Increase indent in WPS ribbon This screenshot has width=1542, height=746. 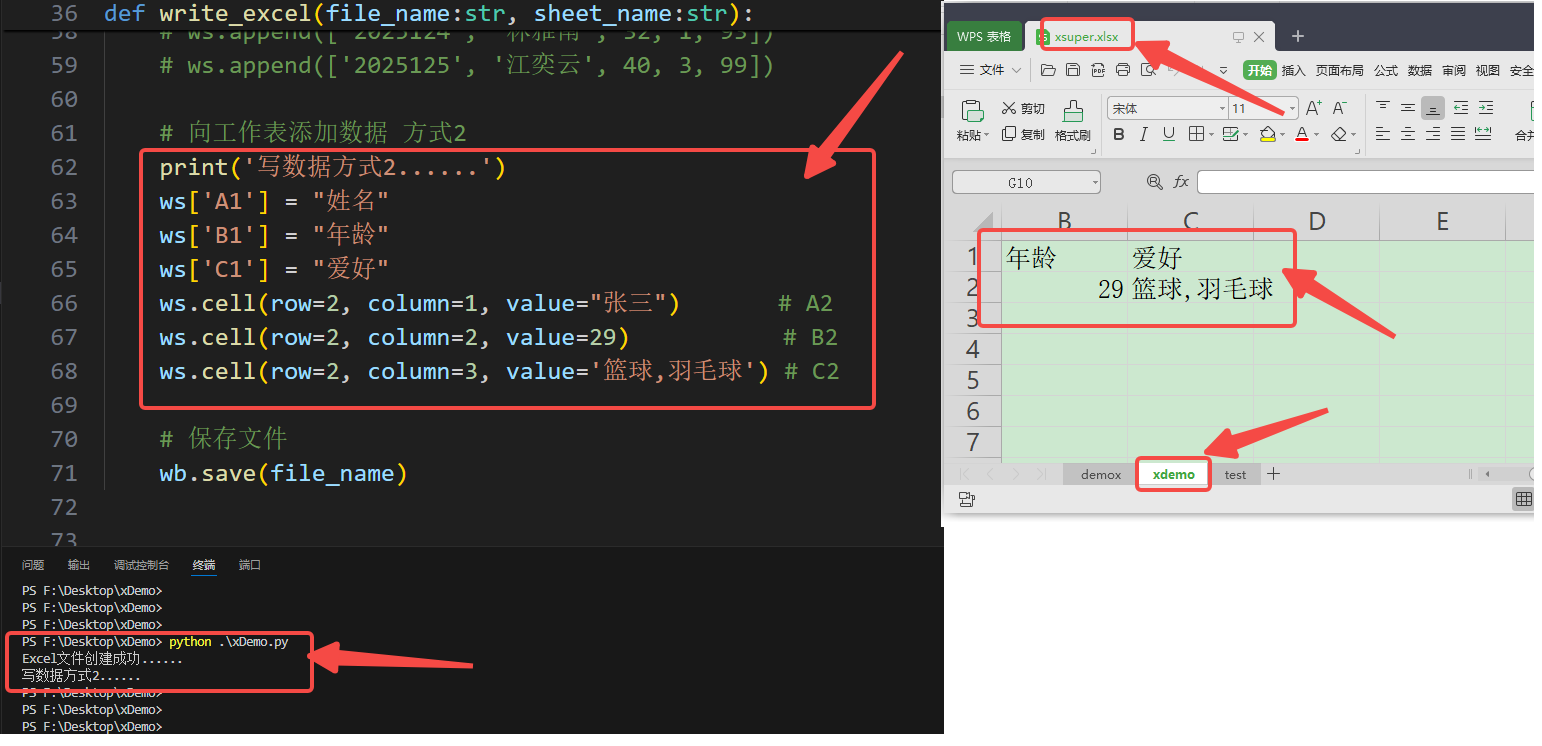coord(1486,108)
